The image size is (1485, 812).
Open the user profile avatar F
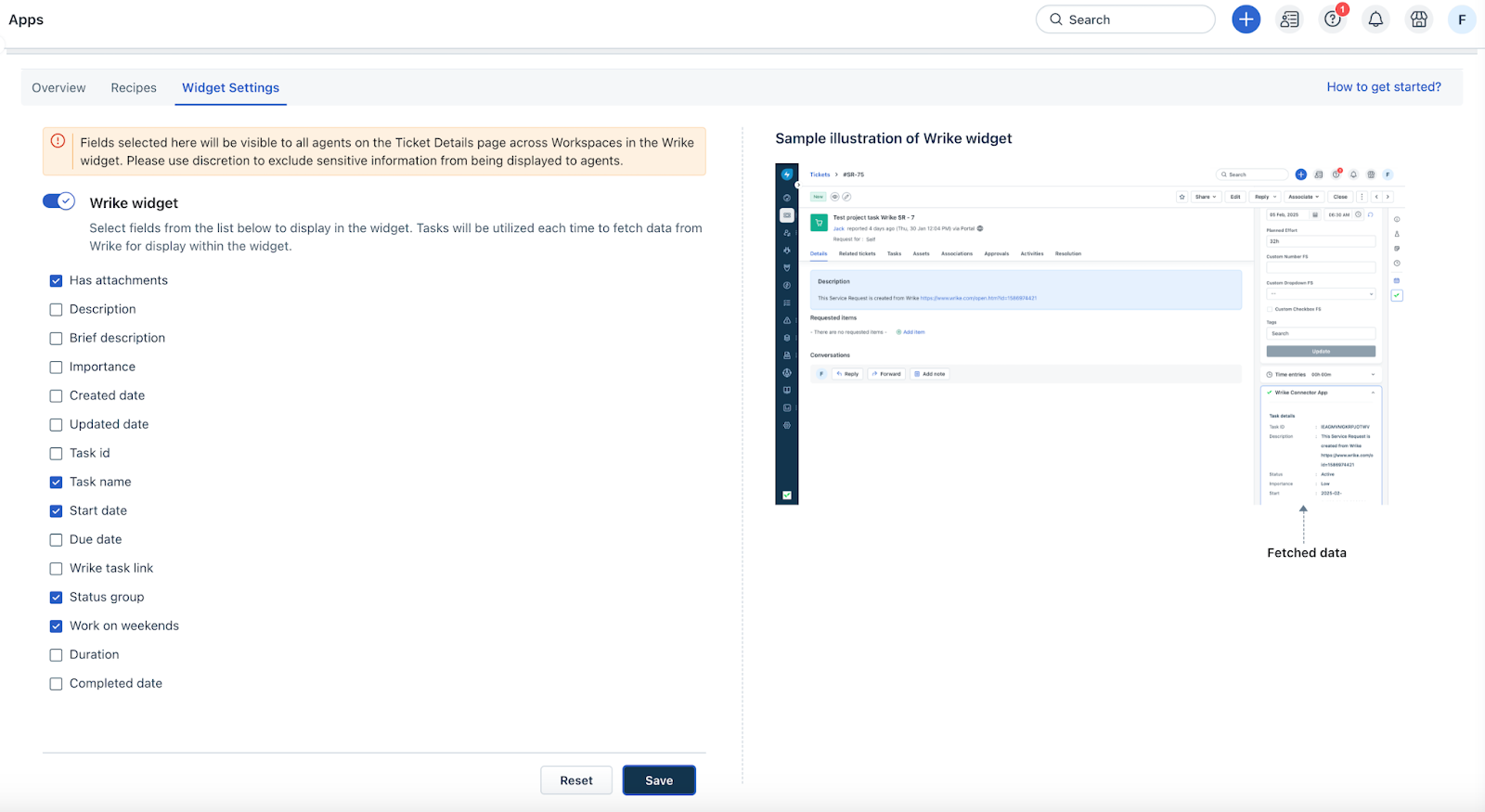1462,19
